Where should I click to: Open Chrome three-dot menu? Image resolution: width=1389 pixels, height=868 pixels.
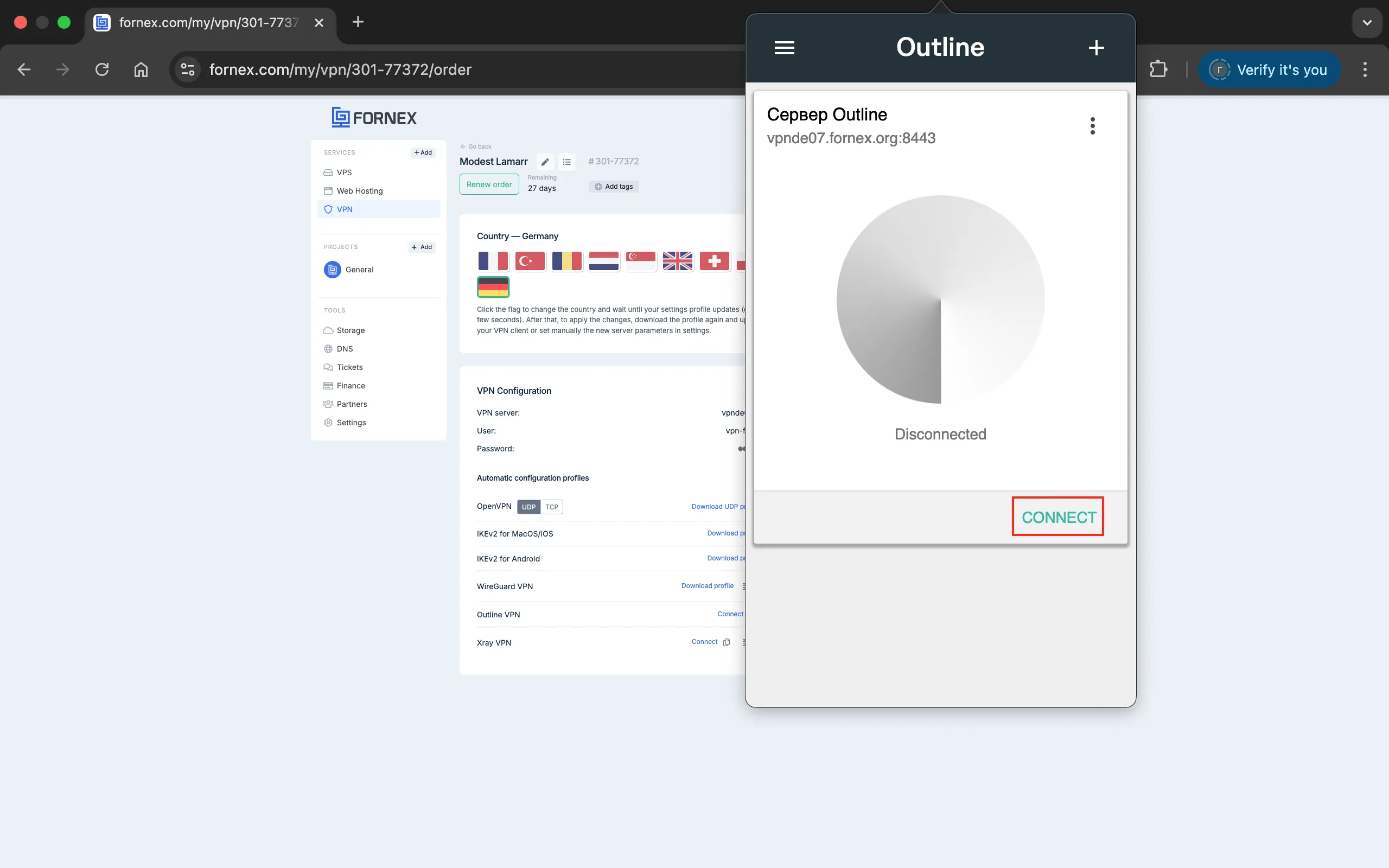(x=1365, y=69)
